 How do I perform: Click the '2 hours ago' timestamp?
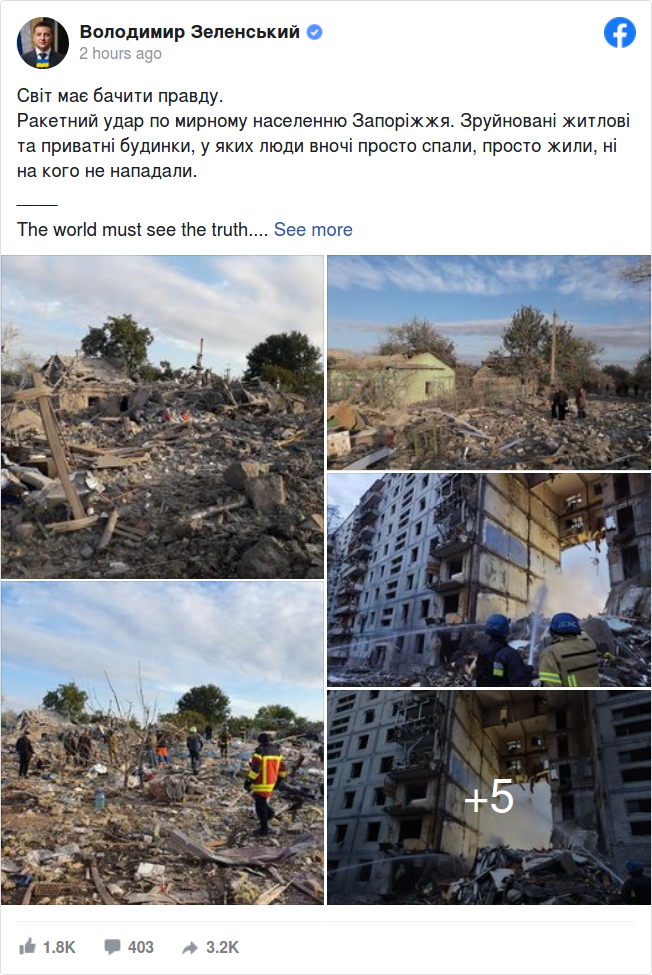(x=121, y=54)
